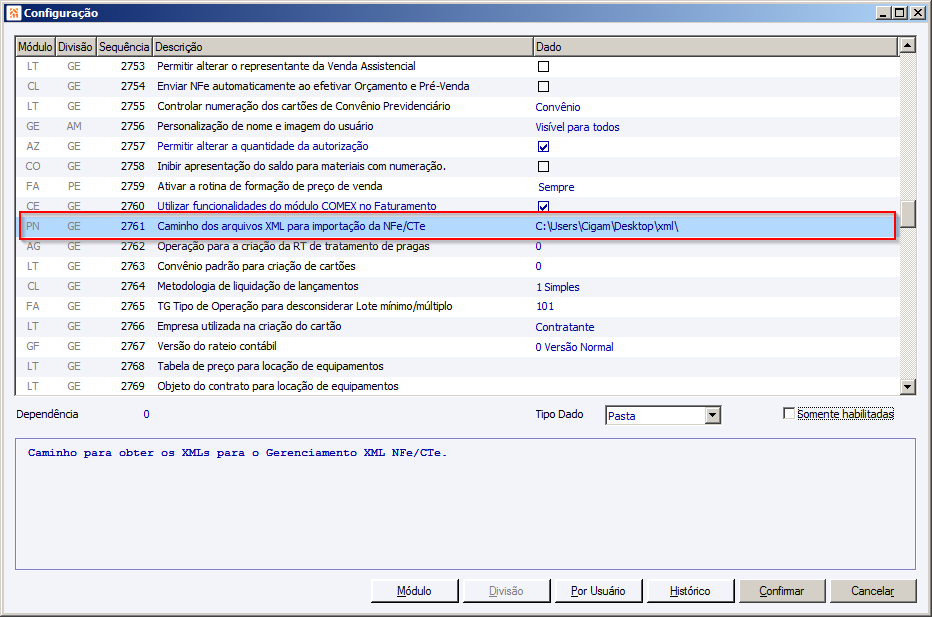Click the C:\Users\Cigam\Desktop\xml\ path value
This screenshot has height=617, width=932.
click(x=606, y=226)
